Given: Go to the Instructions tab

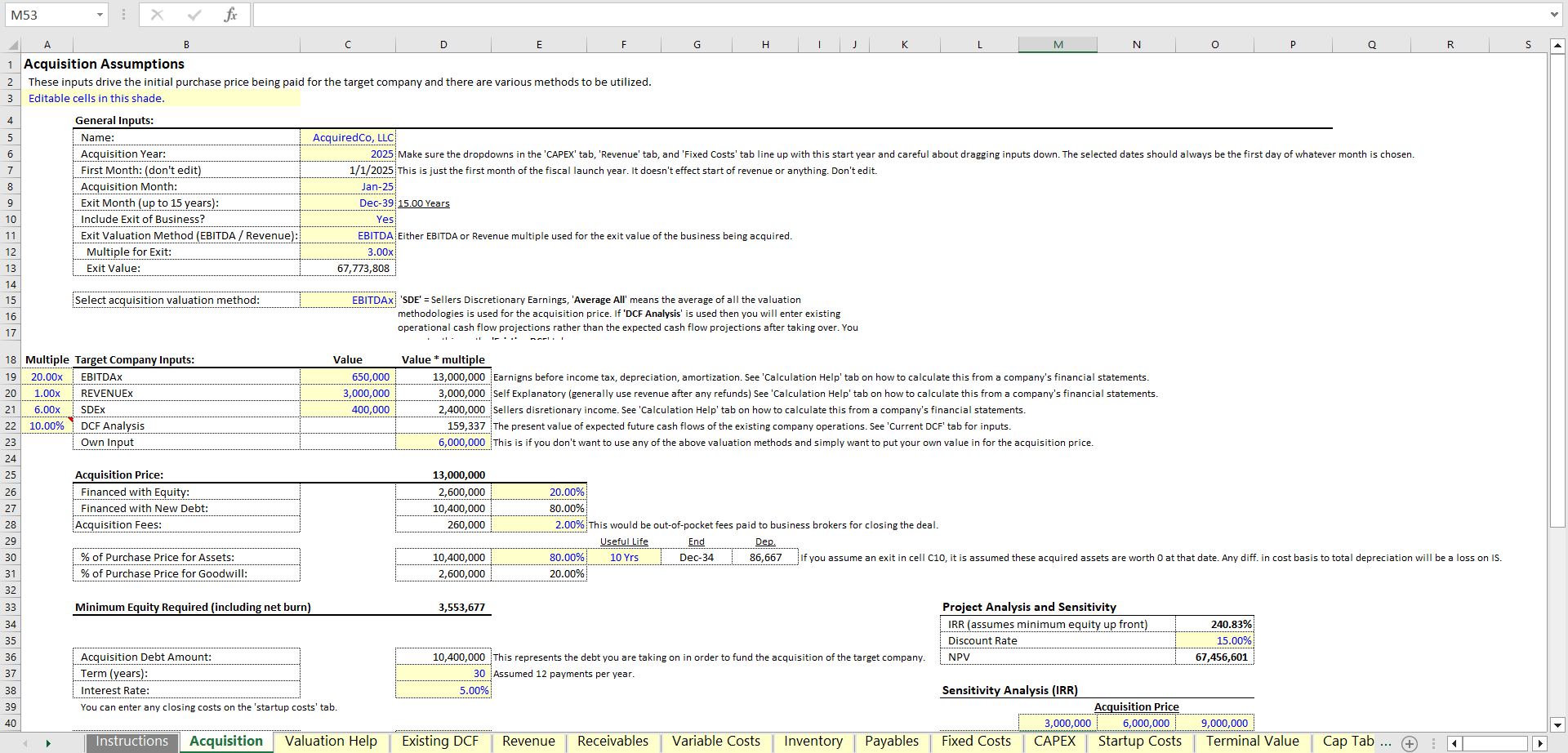Looking at the screenshot, I should 131,742.
